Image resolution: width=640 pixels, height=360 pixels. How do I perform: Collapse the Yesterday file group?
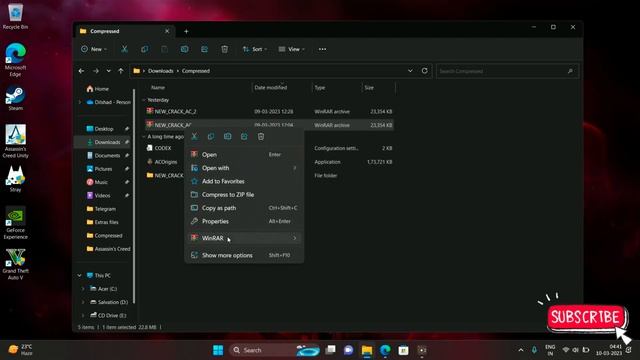[144, 100]
